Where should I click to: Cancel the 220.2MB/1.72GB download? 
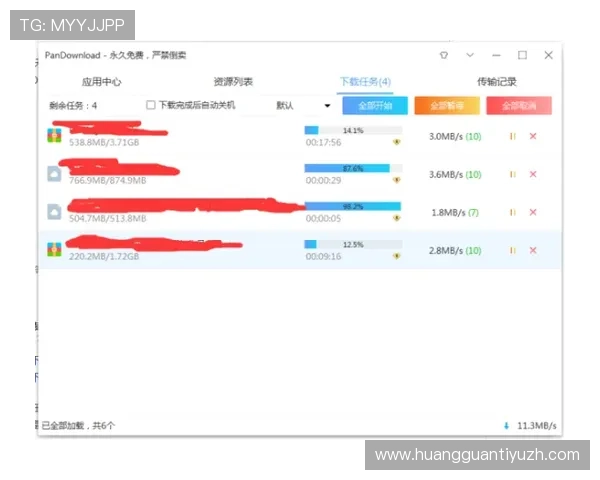[533, 250]
